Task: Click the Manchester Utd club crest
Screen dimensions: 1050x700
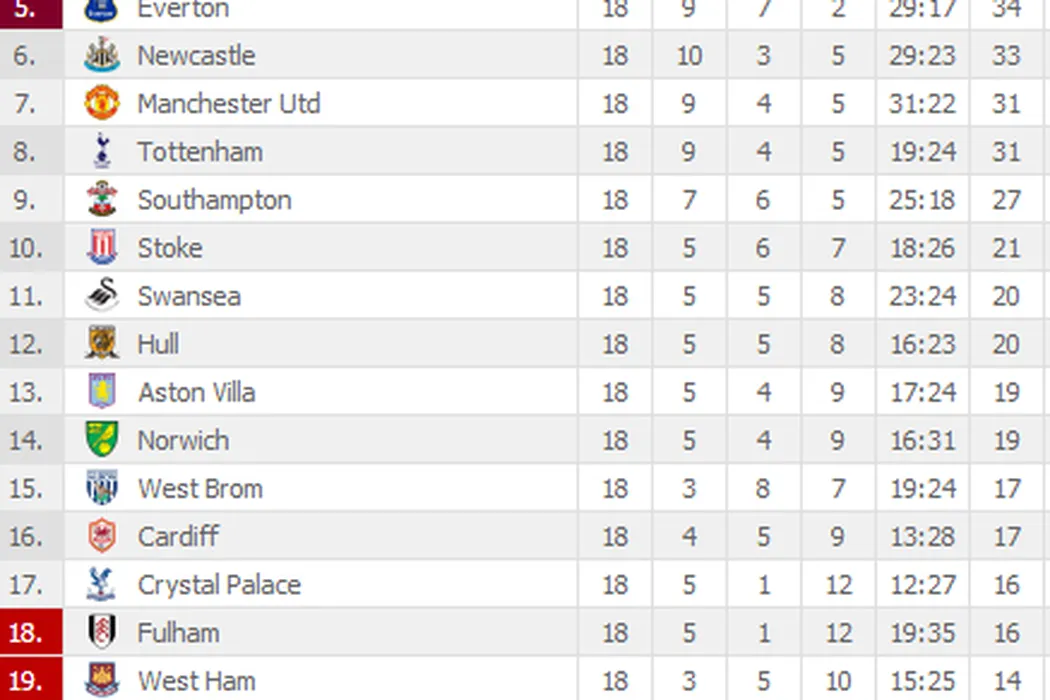Action: tap(101, 104)
